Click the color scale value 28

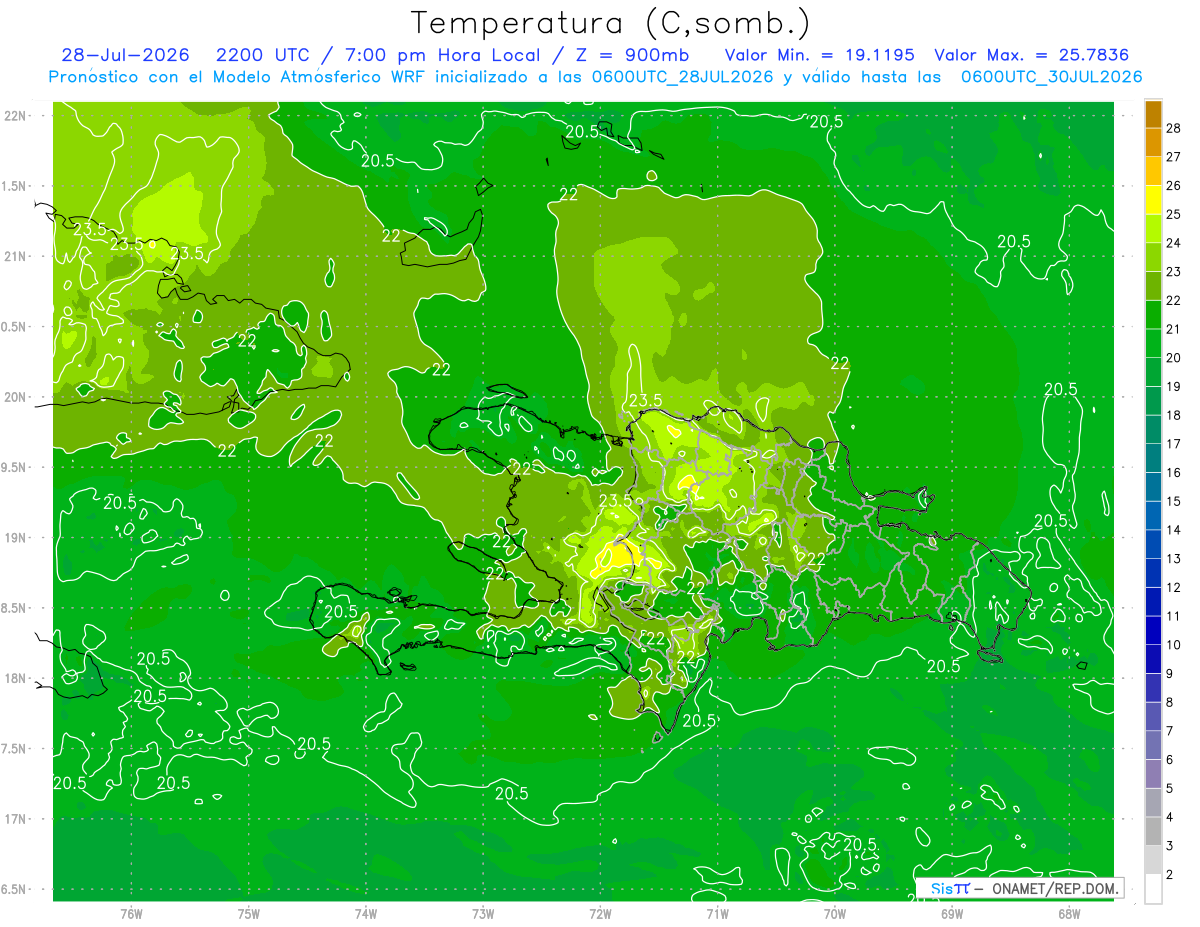1174,129
